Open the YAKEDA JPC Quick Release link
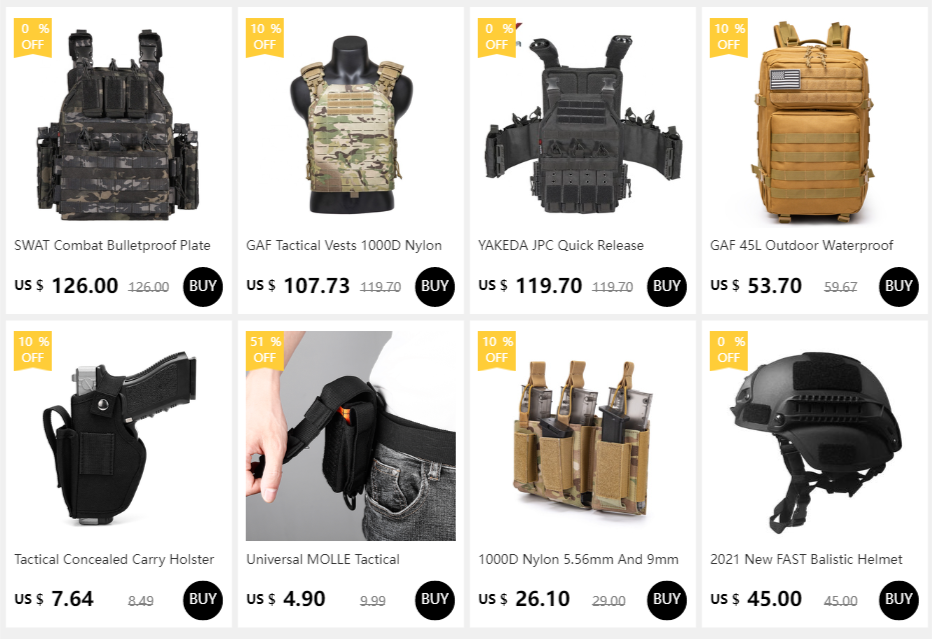Image resolution: width=932 pixels, height=639 pixels. click(561, 245)
